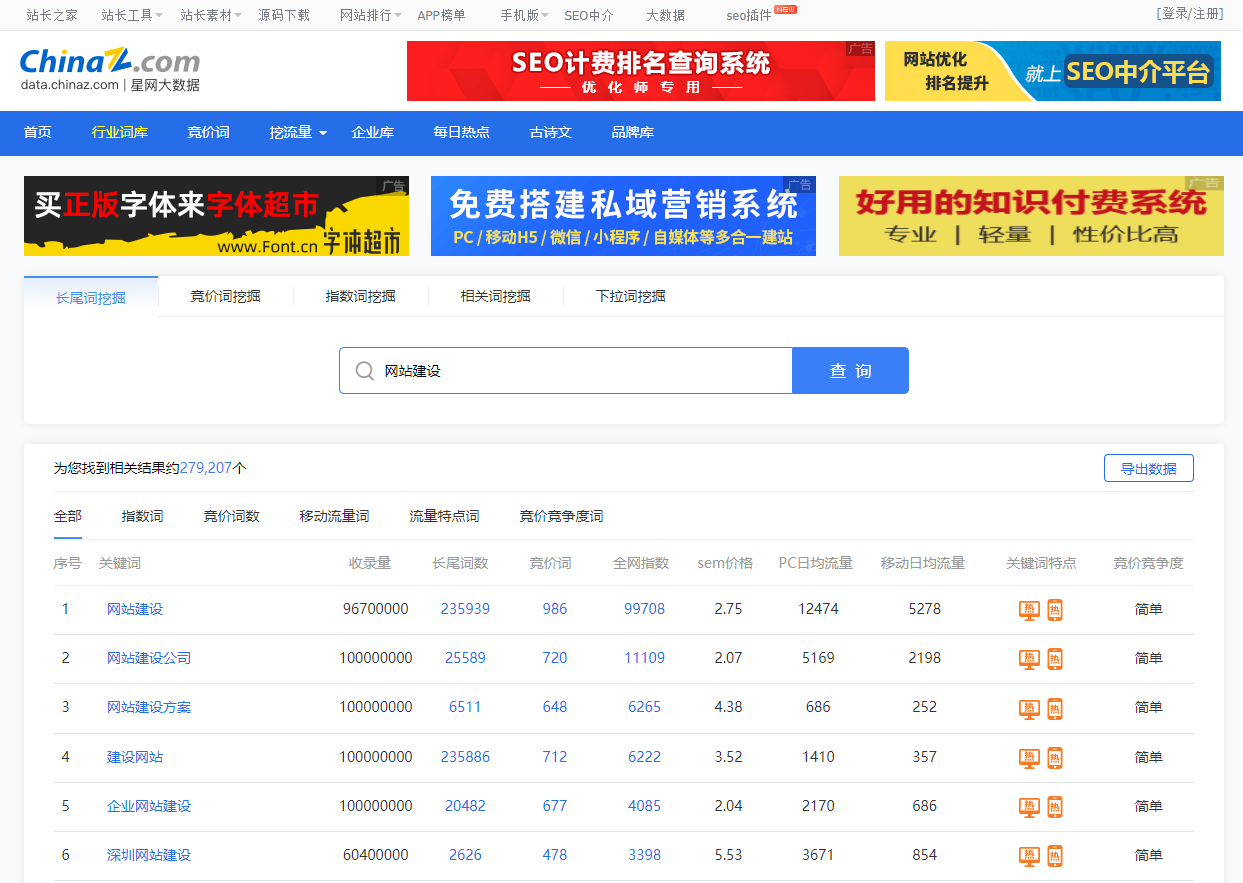Click the 导出数据 export button
The width and height of the screenshot is (1243, 883).
coord(1148,469)
